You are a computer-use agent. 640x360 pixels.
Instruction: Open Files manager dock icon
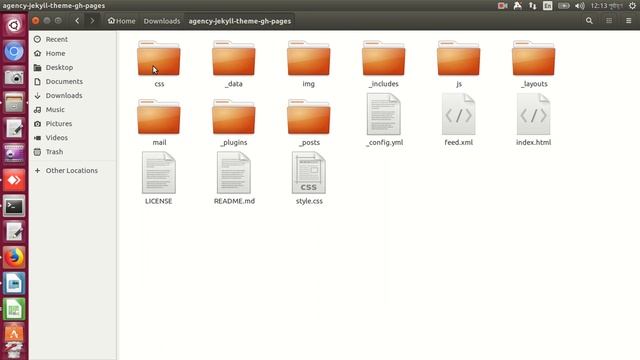pyautogui.click(x=14, y=103)
